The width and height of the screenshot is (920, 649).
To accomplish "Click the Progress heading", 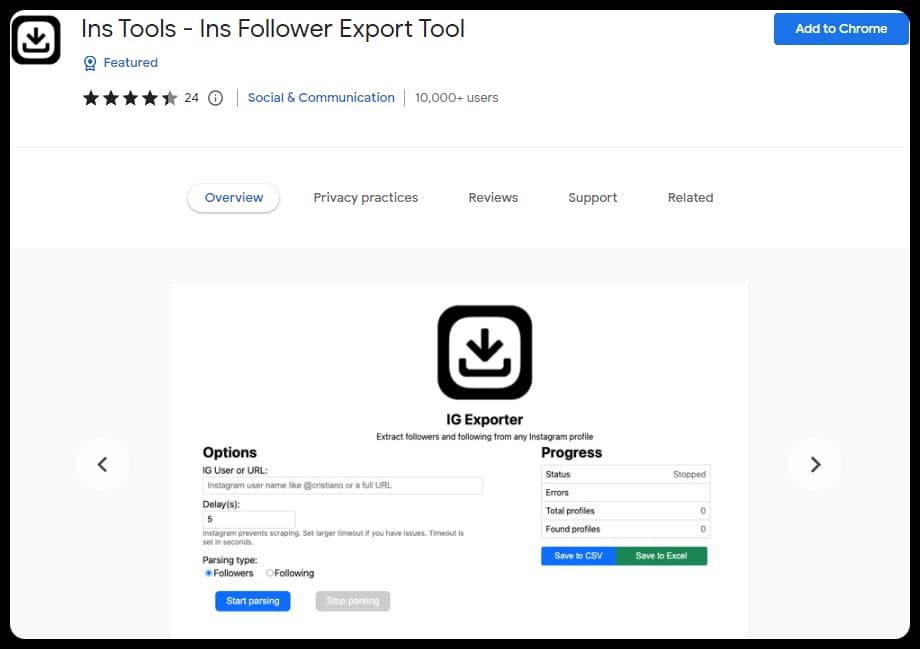I will pos(571,452).
